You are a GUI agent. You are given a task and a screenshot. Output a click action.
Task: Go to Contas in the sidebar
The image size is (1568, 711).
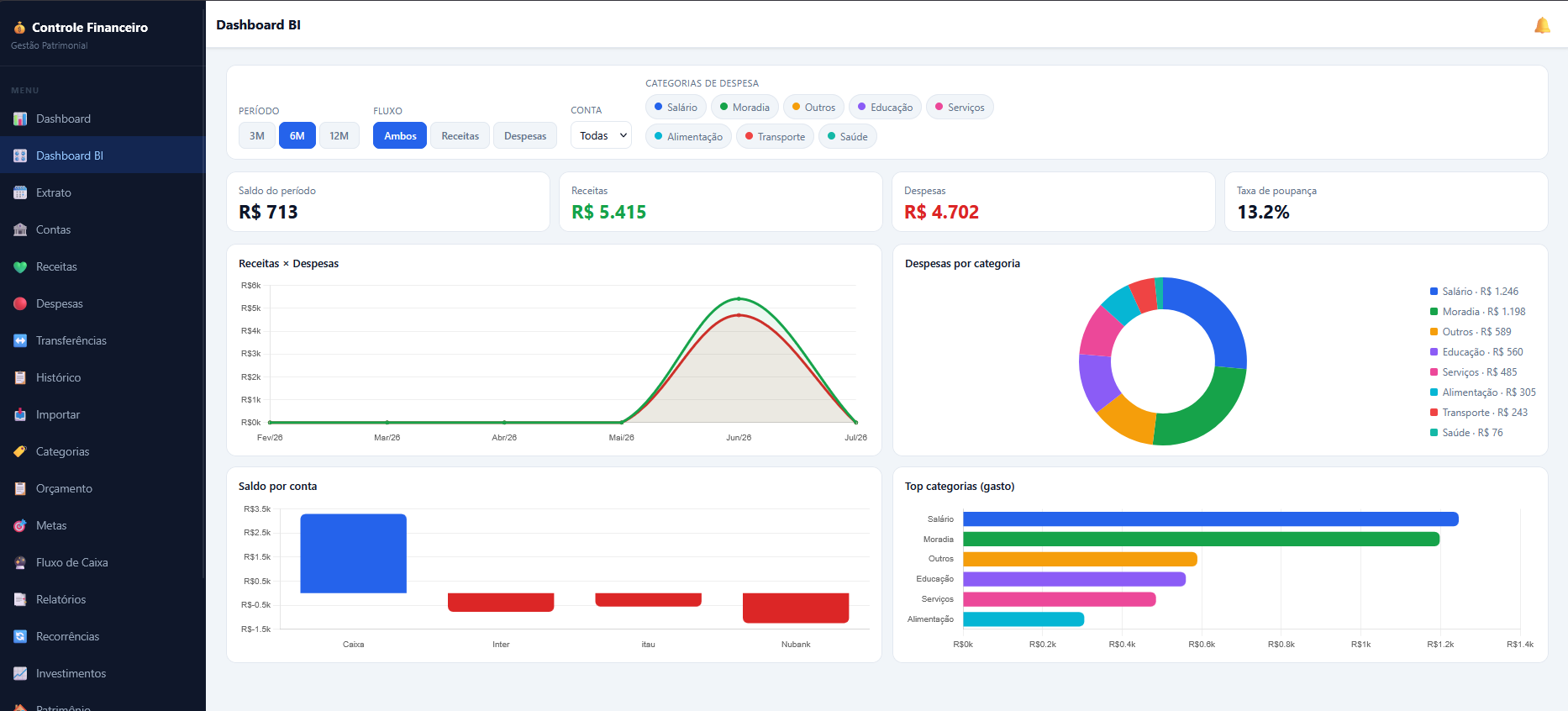point(103,229)
